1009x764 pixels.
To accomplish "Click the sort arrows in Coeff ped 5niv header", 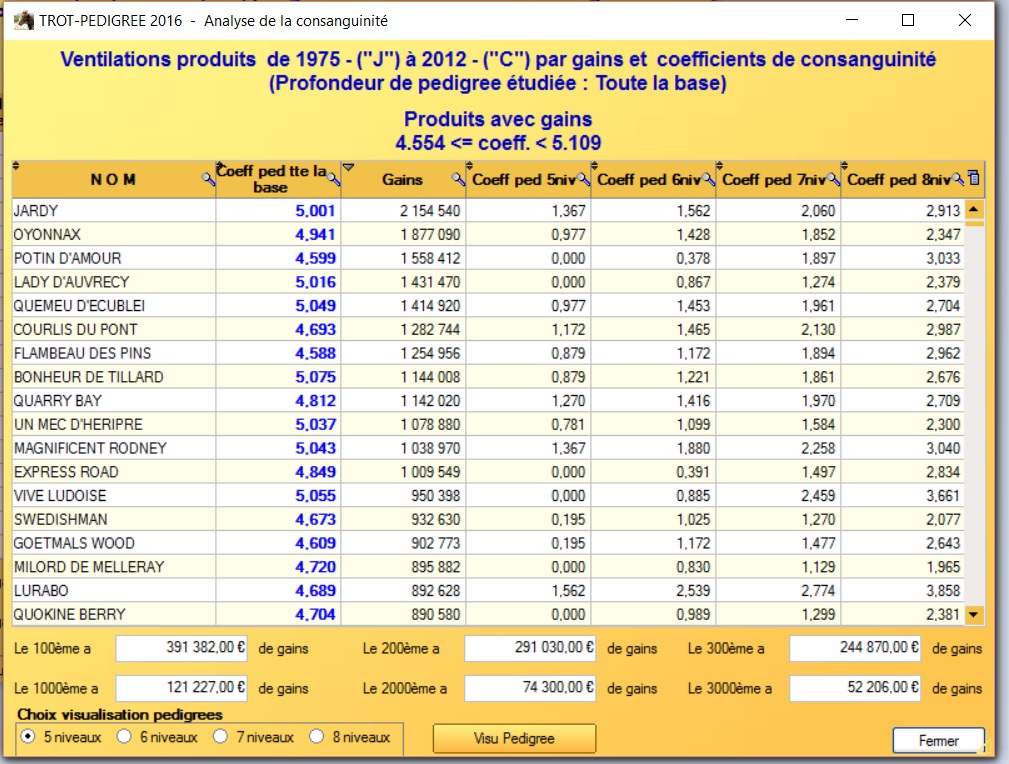I will tap(469, 166).
